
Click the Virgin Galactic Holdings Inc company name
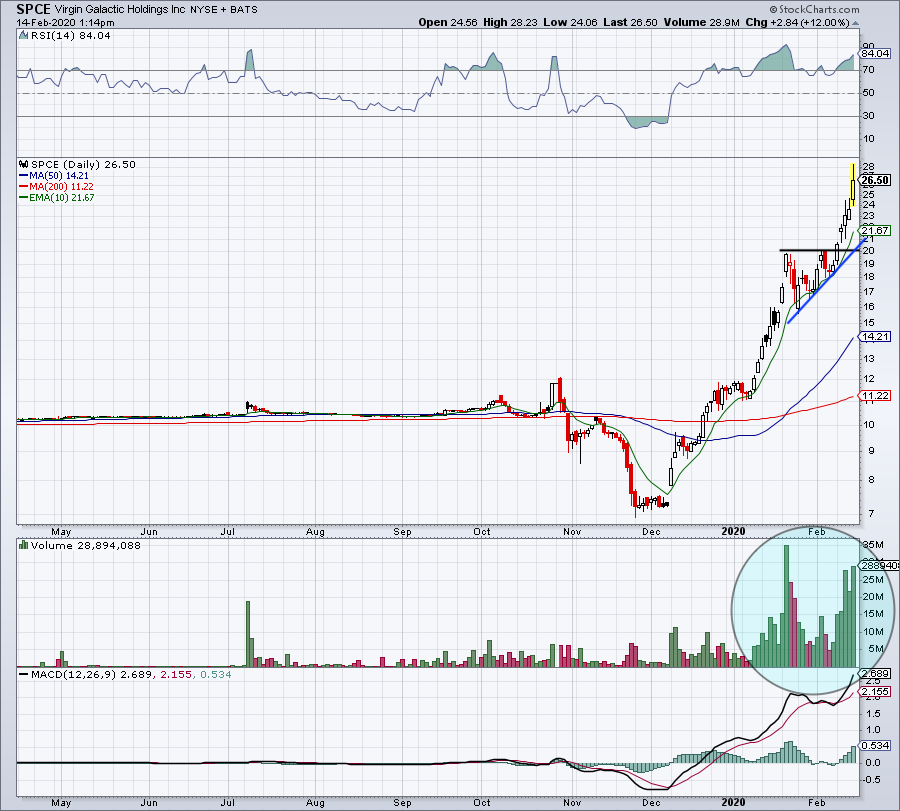click(x=120, y=10)
